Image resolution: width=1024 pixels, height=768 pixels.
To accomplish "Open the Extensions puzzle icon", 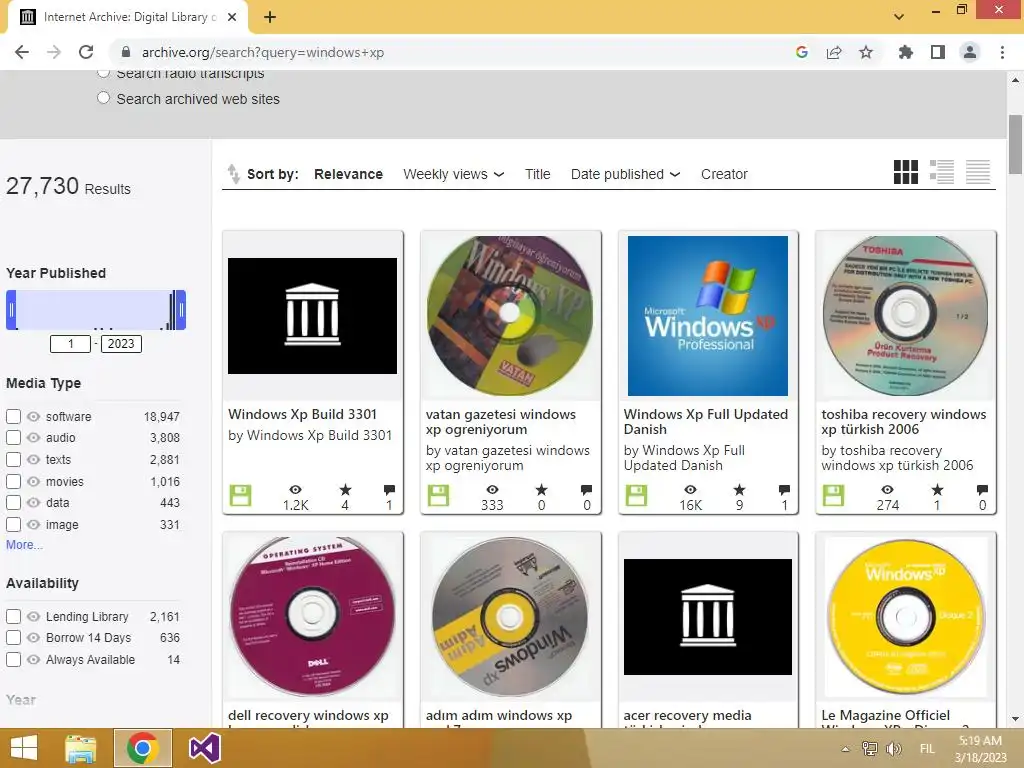I will pyautogui.click(x=905, y=52).
